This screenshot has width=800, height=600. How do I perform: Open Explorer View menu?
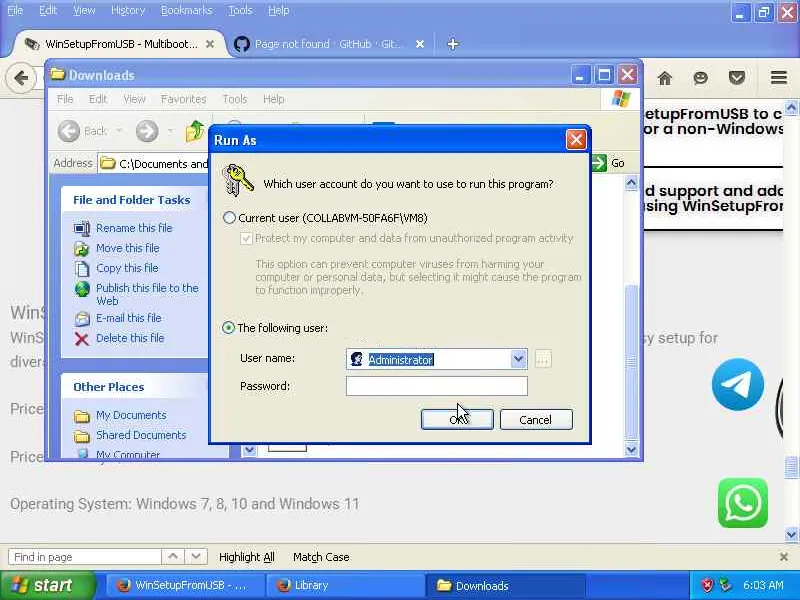click(x=134, y=99)
